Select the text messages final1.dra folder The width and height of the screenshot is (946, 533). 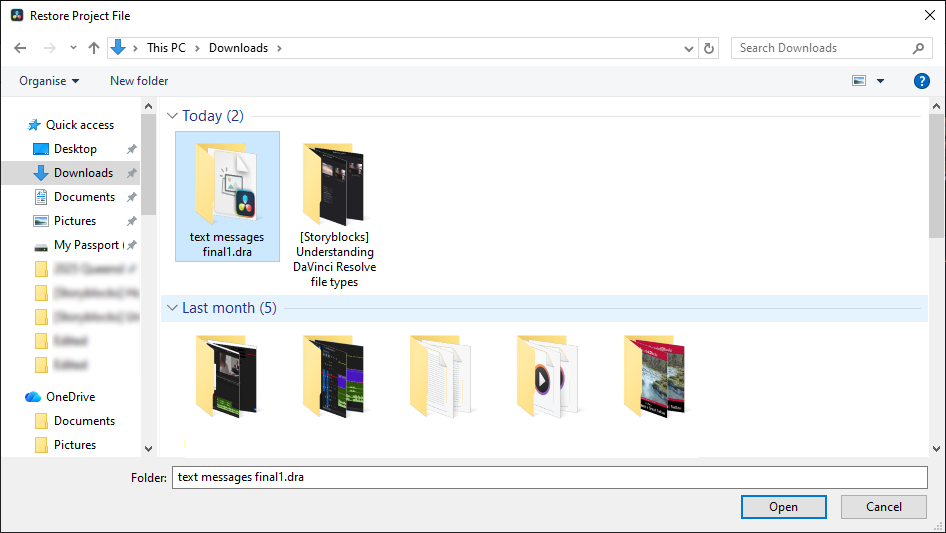(227, 197)
